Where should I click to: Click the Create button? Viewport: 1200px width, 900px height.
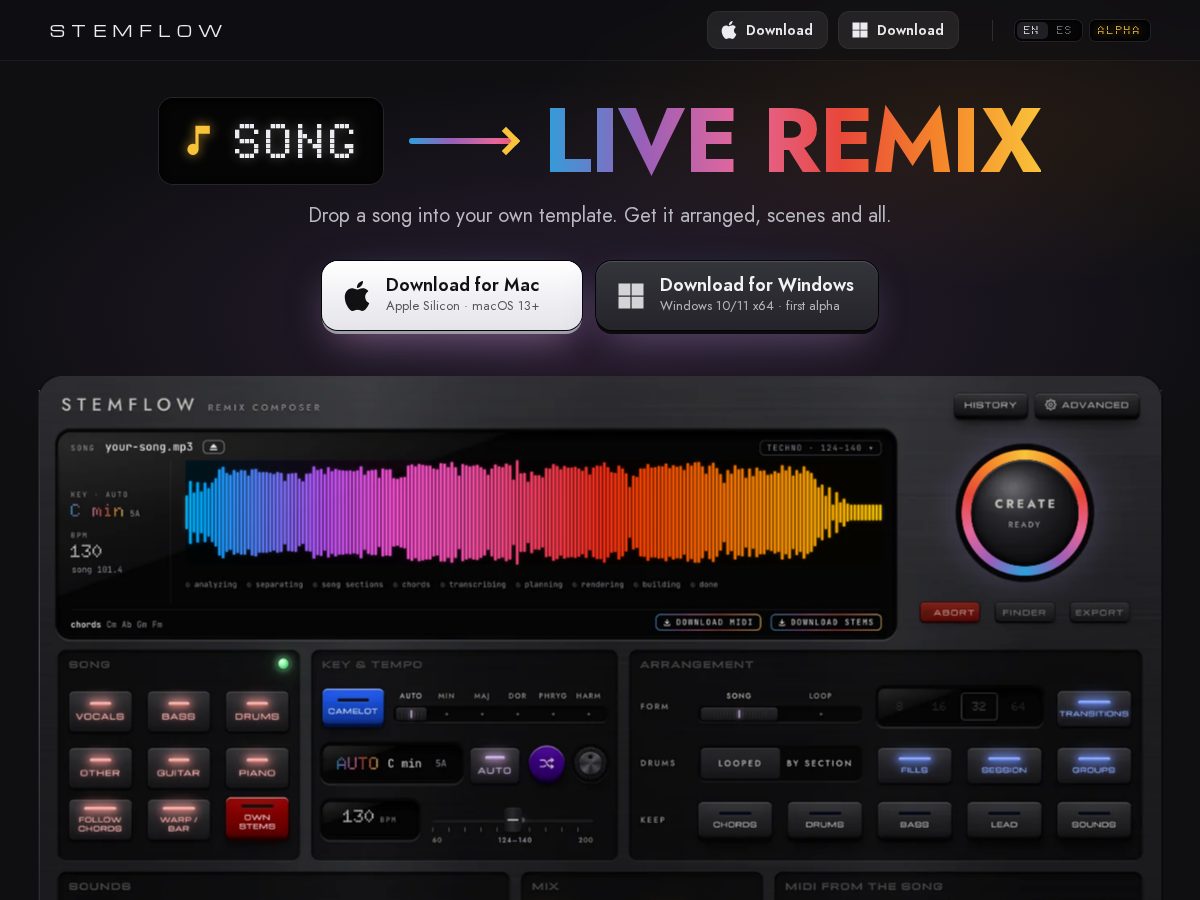(1025, 511)
